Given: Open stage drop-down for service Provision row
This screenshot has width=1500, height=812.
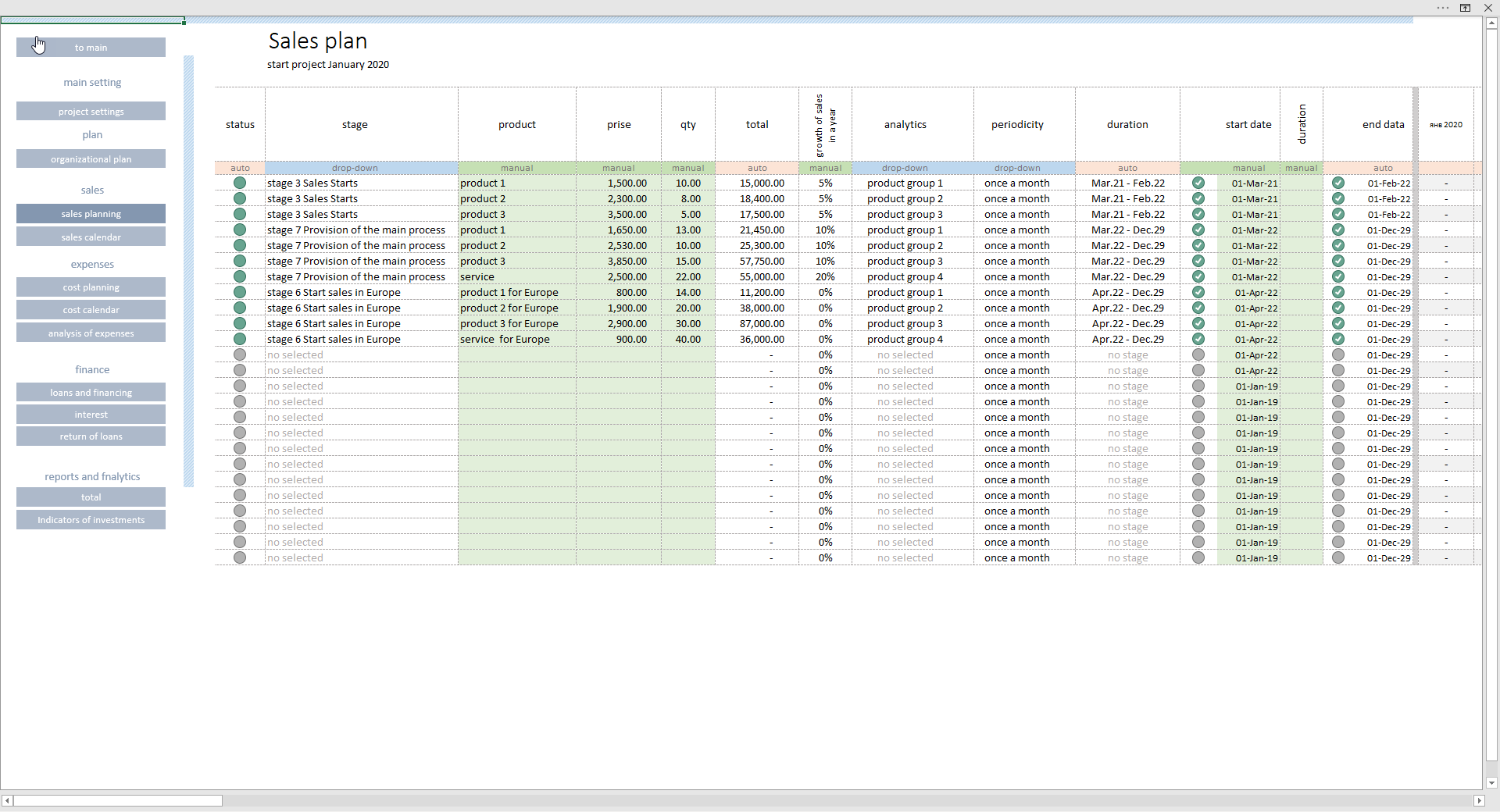Looking at the screenshot, I should click(362, 276).
